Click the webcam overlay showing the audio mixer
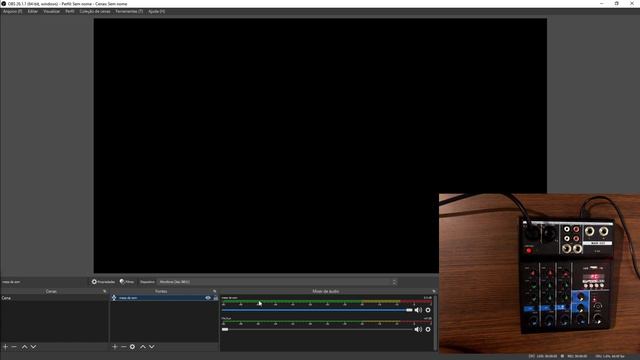 click(x=539, y=273)
